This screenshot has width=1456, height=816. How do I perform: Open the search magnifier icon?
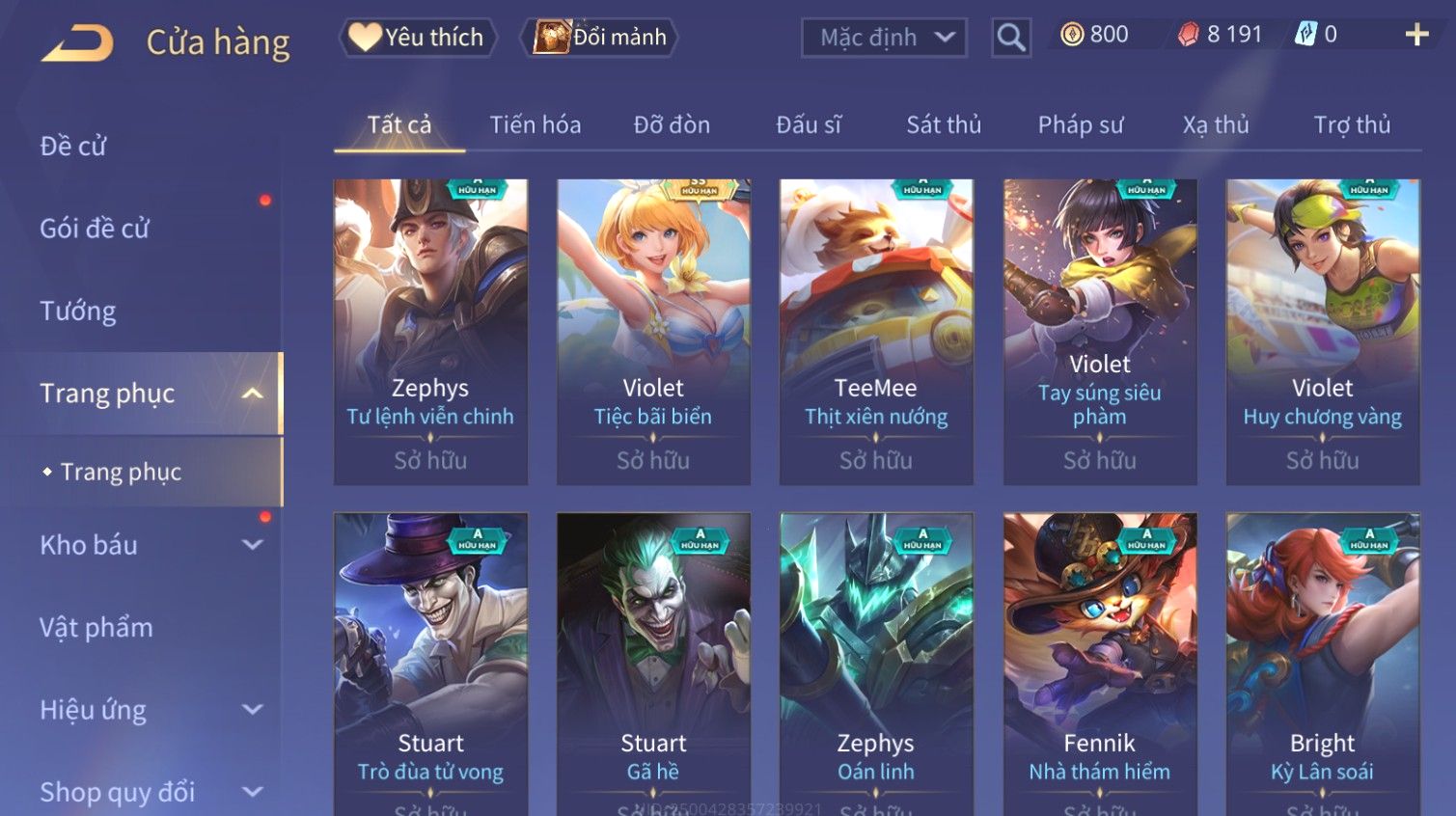[1011, 38]
